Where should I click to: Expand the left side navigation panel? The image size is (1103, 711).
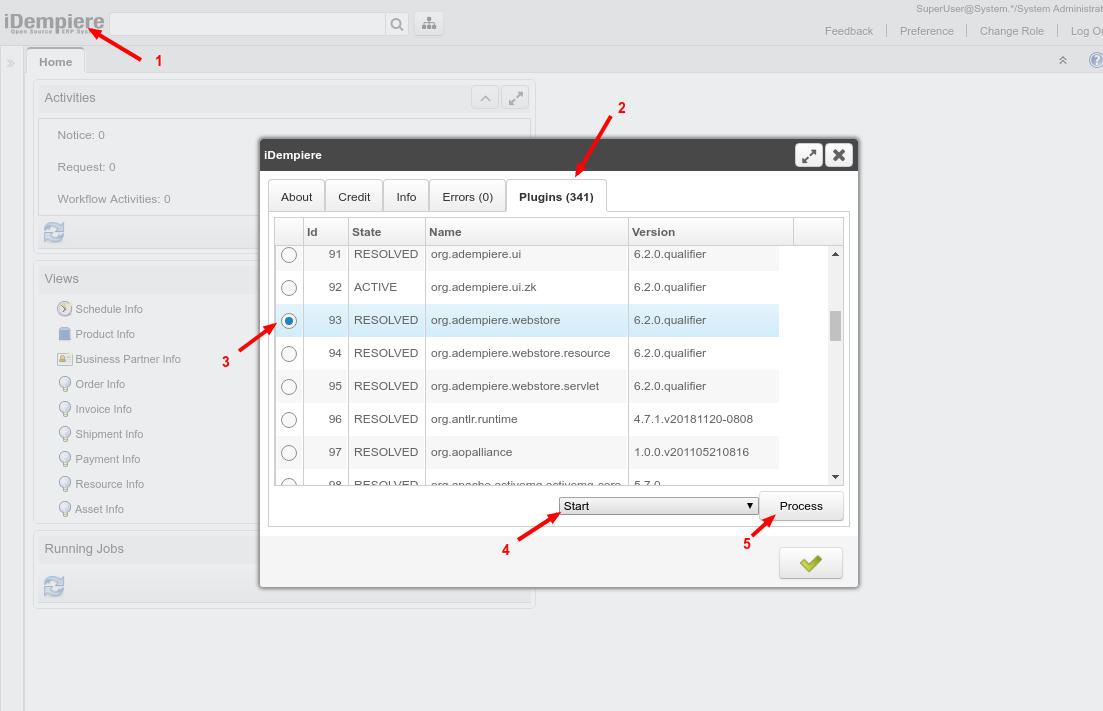(11, 63)
